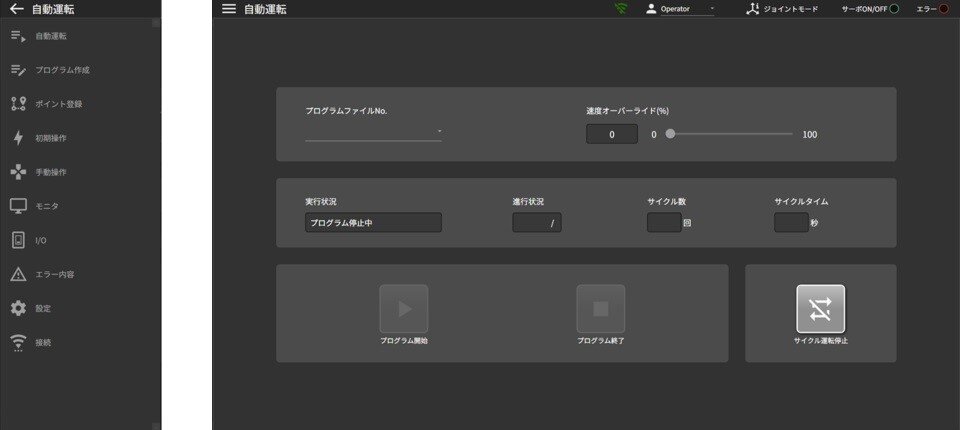Click the green connection status icon
This screenshot has width=960, height=430.
click(x=621, y=9)
